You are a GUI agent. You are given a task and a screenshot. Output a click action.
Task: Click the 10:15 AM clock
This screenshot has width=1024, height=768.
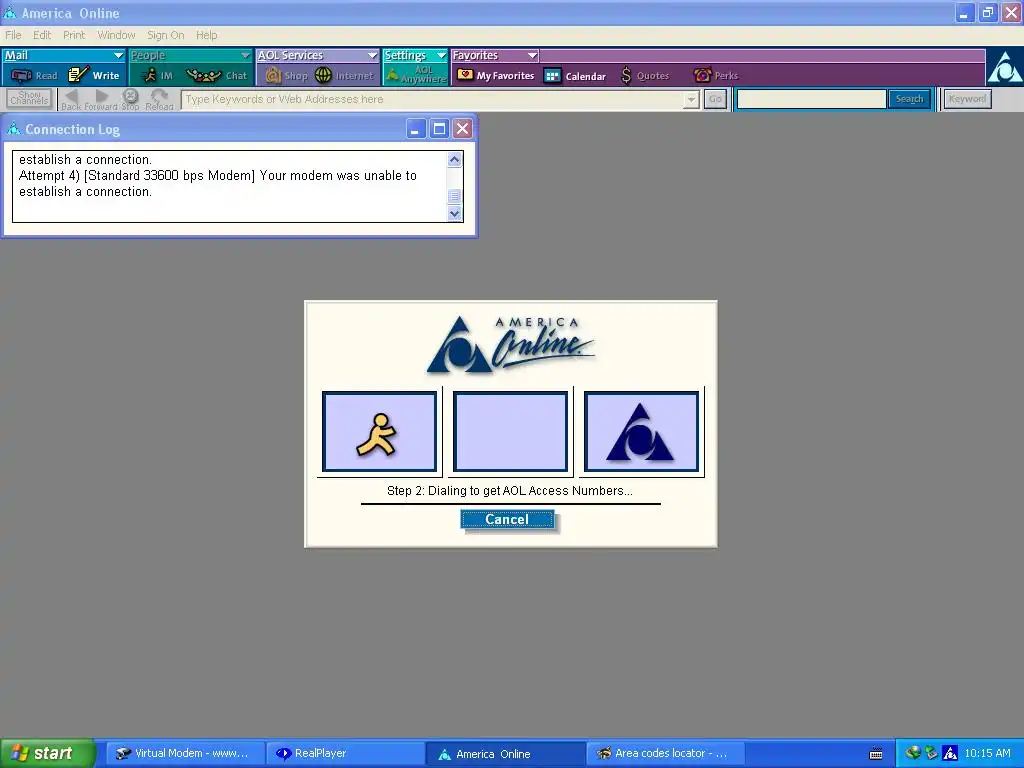[x=987, y=754]
